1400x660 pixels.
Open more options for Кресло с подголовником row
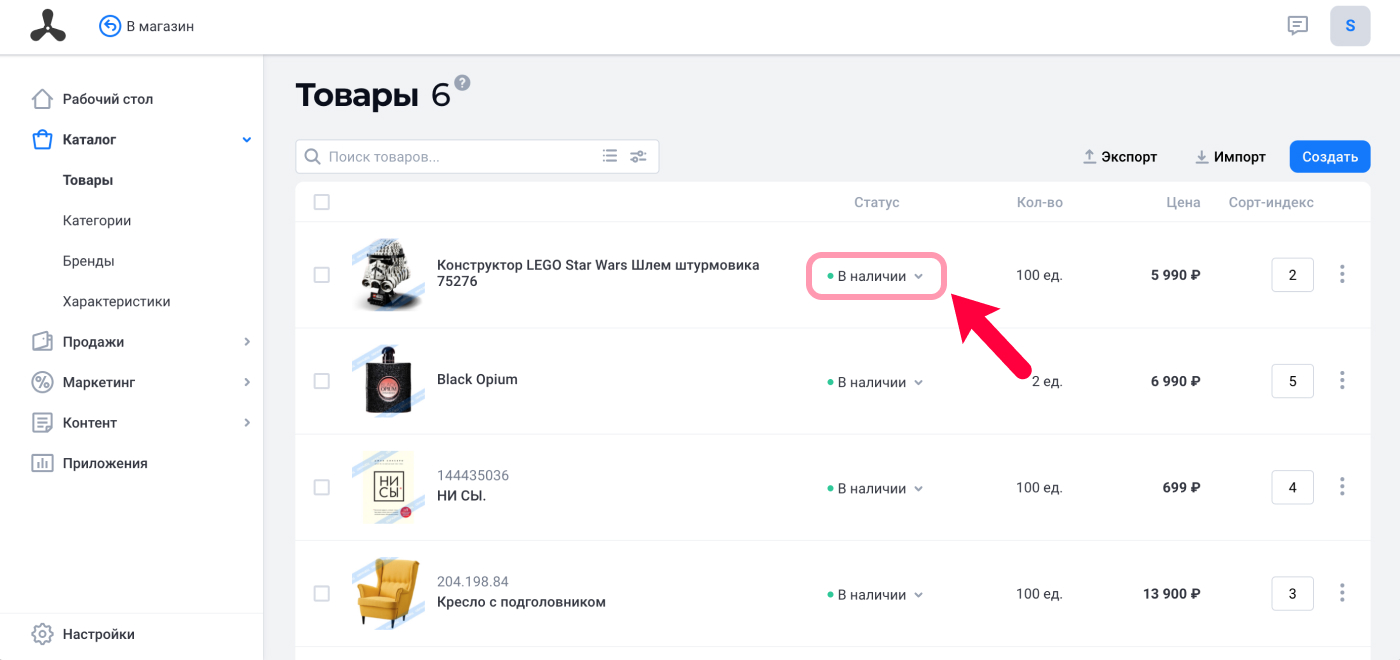(x=1342, y=593)
